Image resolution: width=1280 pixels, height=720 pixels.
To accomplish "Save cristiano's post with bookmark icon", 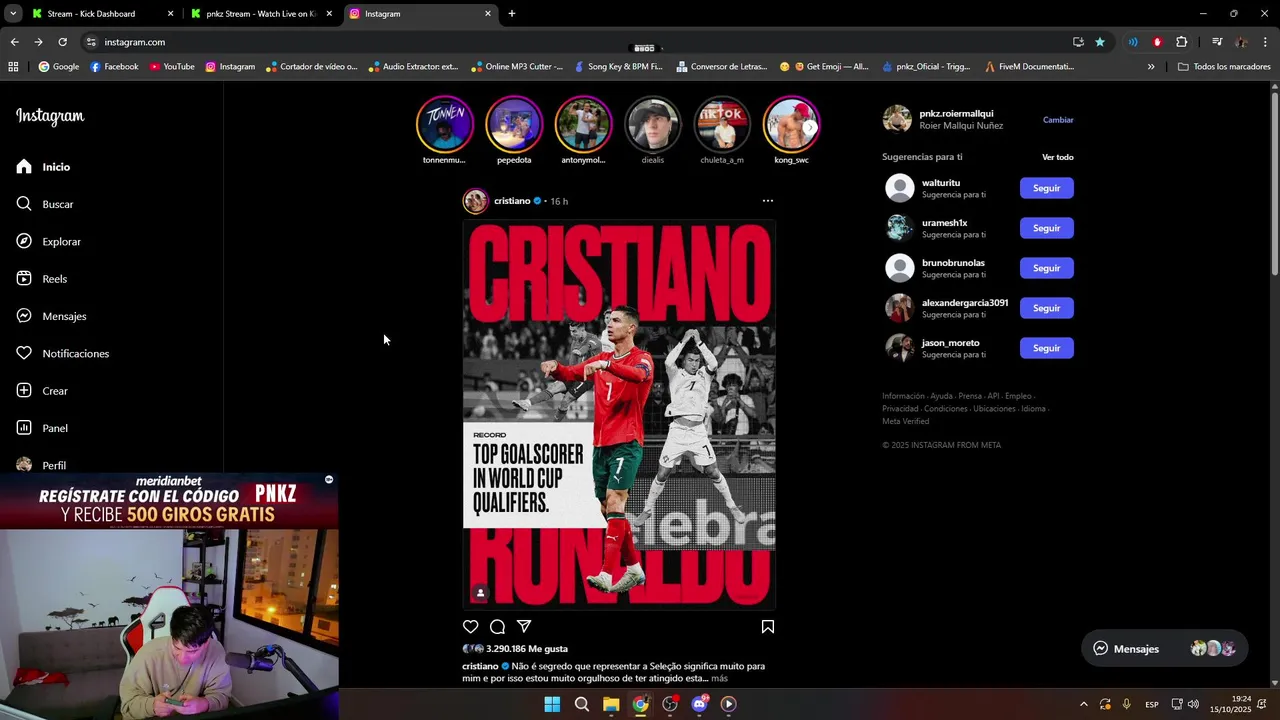I will 768,627.
